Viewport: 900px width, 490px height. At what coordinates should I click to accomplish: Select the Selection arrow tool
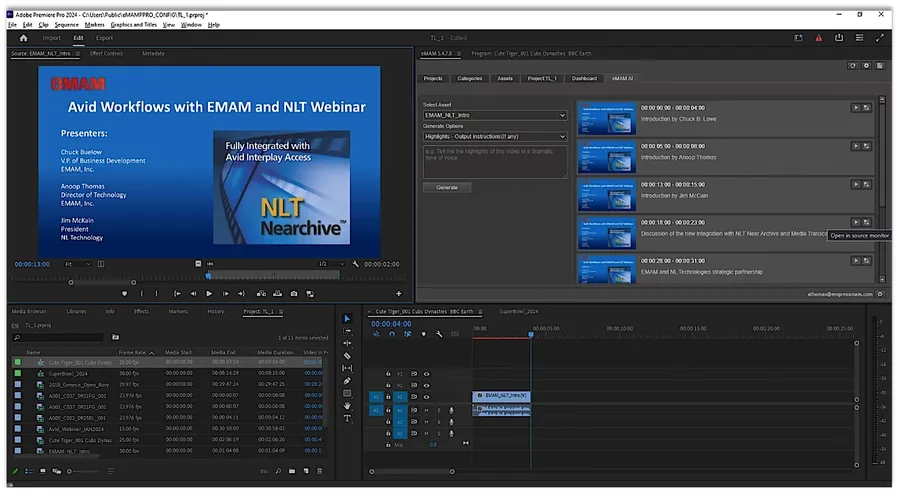(x=347, y=318)
